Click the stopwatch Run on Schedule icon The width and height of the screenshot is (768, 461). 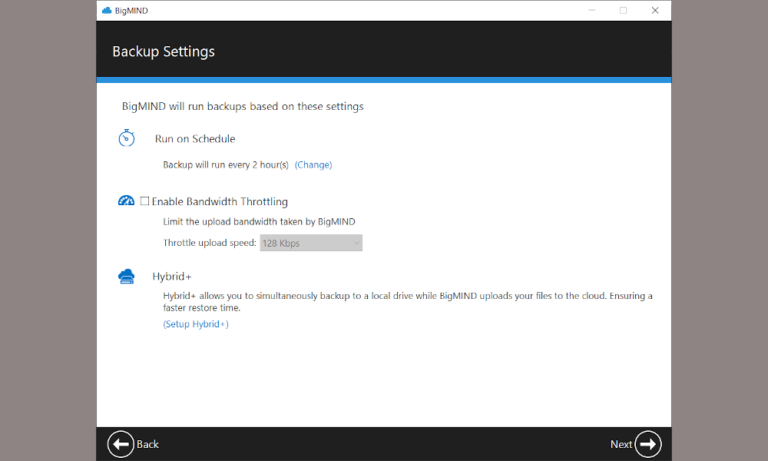pyautogui.click(x=126, y=138)
